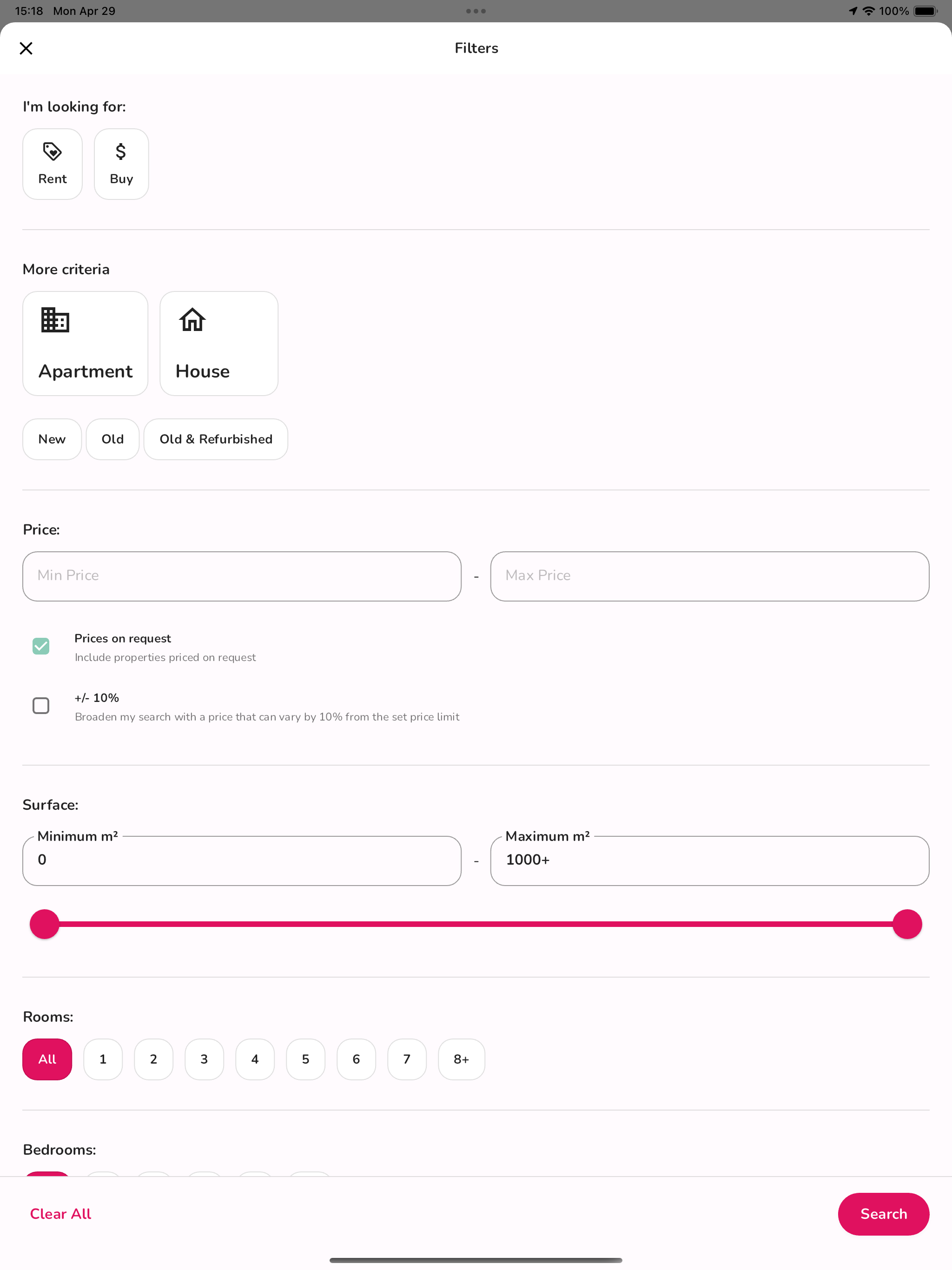Close the Filters panel with X icon
Viewport: 952px width, 1270px height.
coord(26,48)
